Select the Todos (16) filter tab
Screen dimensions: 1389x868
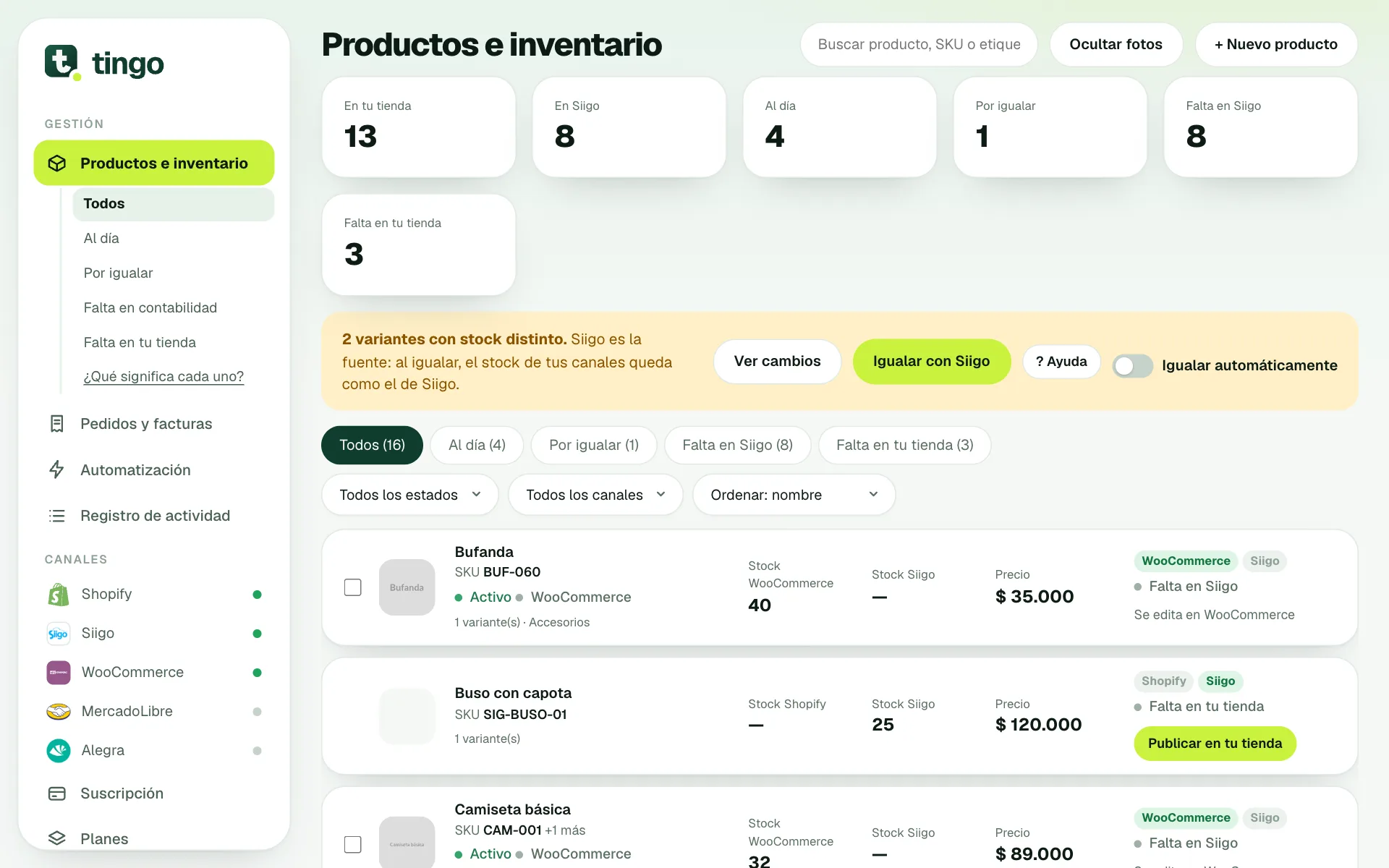pos(372,445)
